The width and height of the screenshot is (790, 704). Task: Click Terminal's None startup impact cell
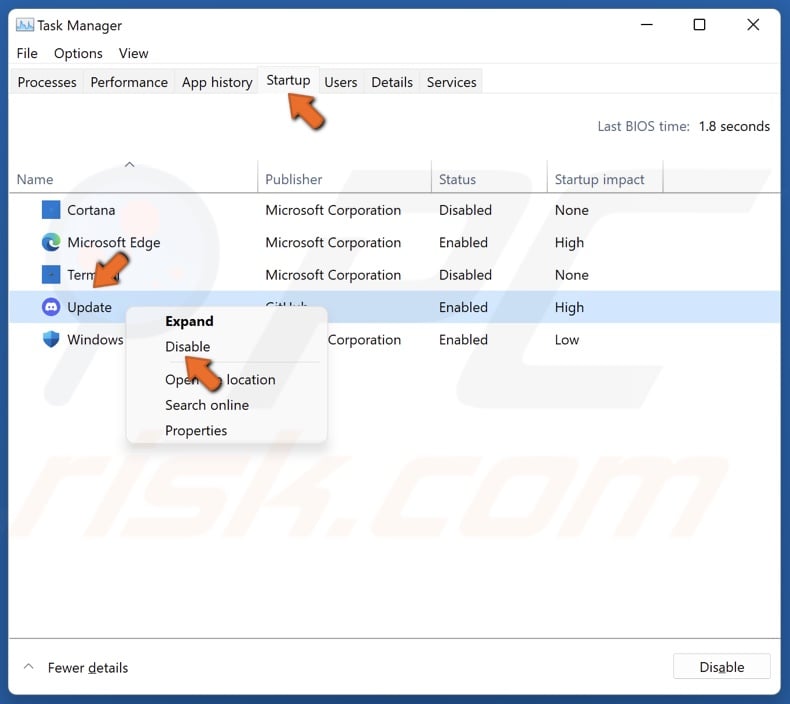[571, 275]
